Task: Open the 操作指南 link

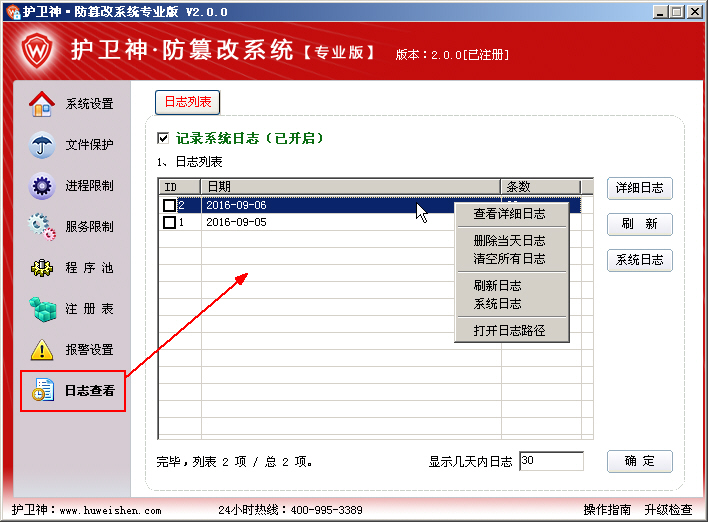Action: click(x=607, y=510)
